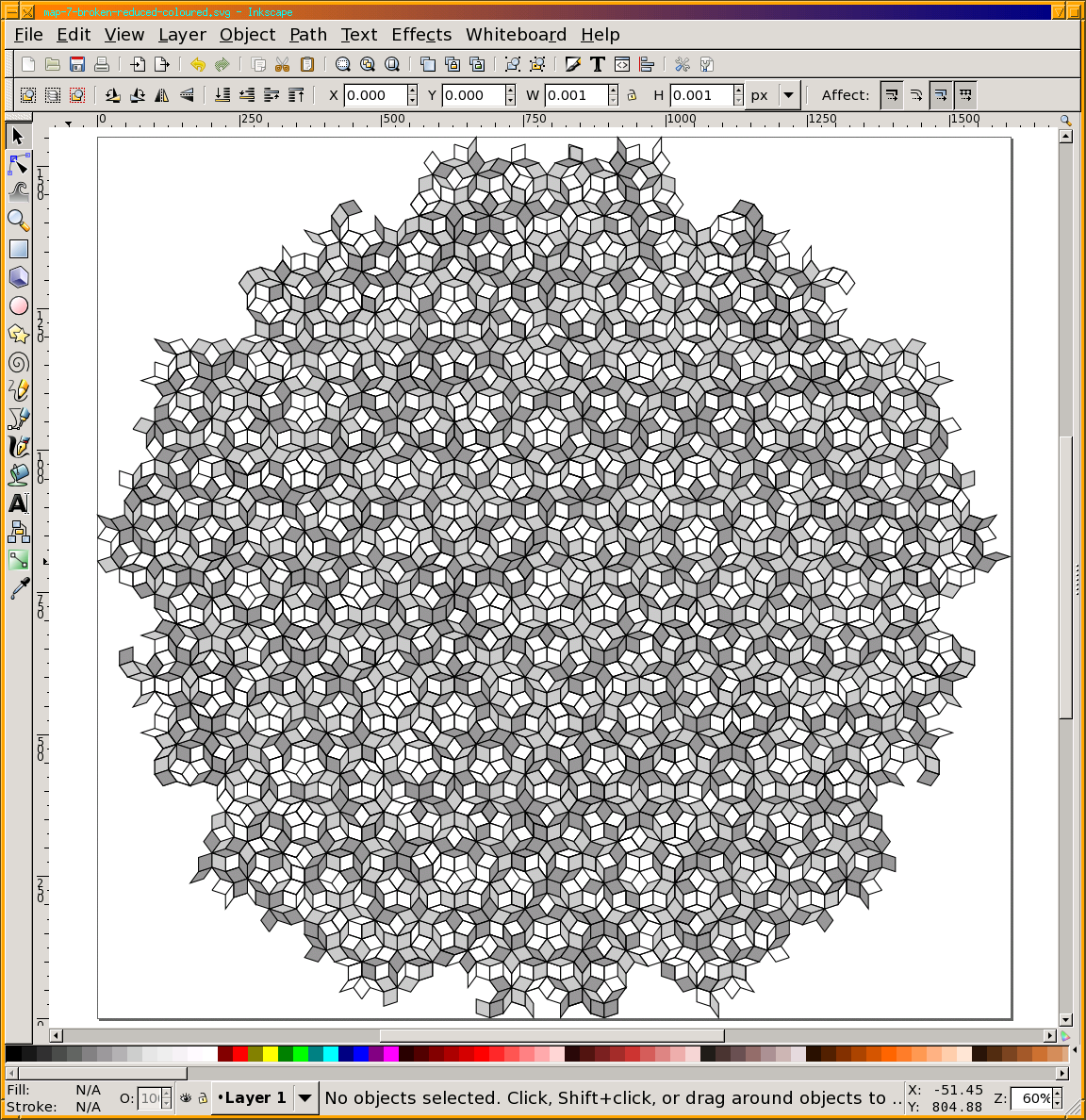Screen dimensions: 1086x1120
Task: Toggle the width/height lock ratio
Action: 632,95
